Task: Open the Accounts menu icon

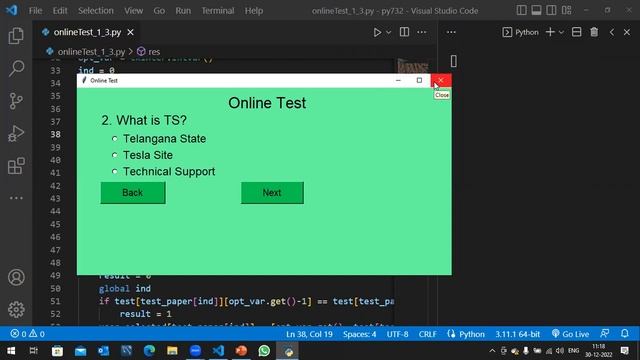Action: (16, 278)
